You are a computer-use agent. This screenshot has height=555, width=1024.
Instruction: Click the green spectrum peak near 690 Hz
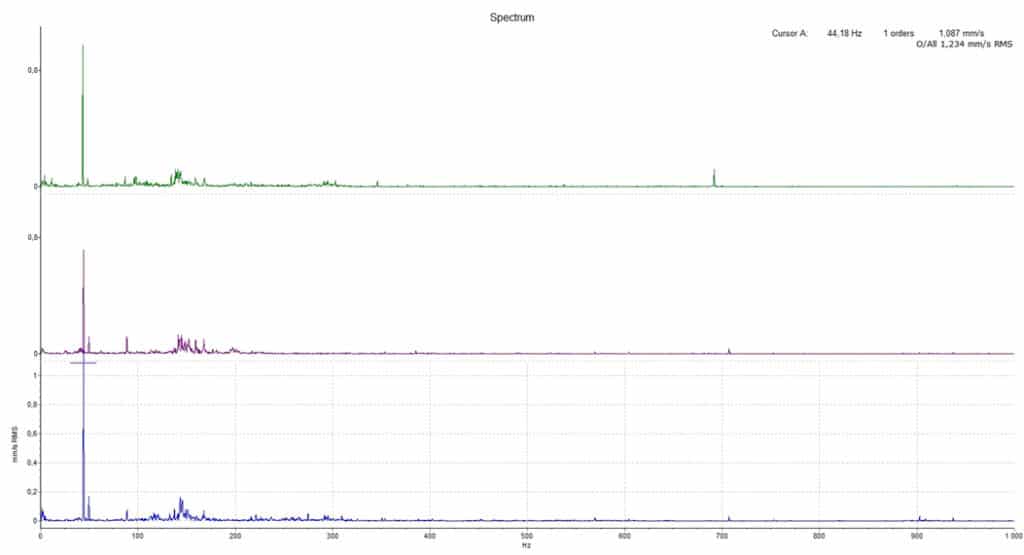click(714, 177)
